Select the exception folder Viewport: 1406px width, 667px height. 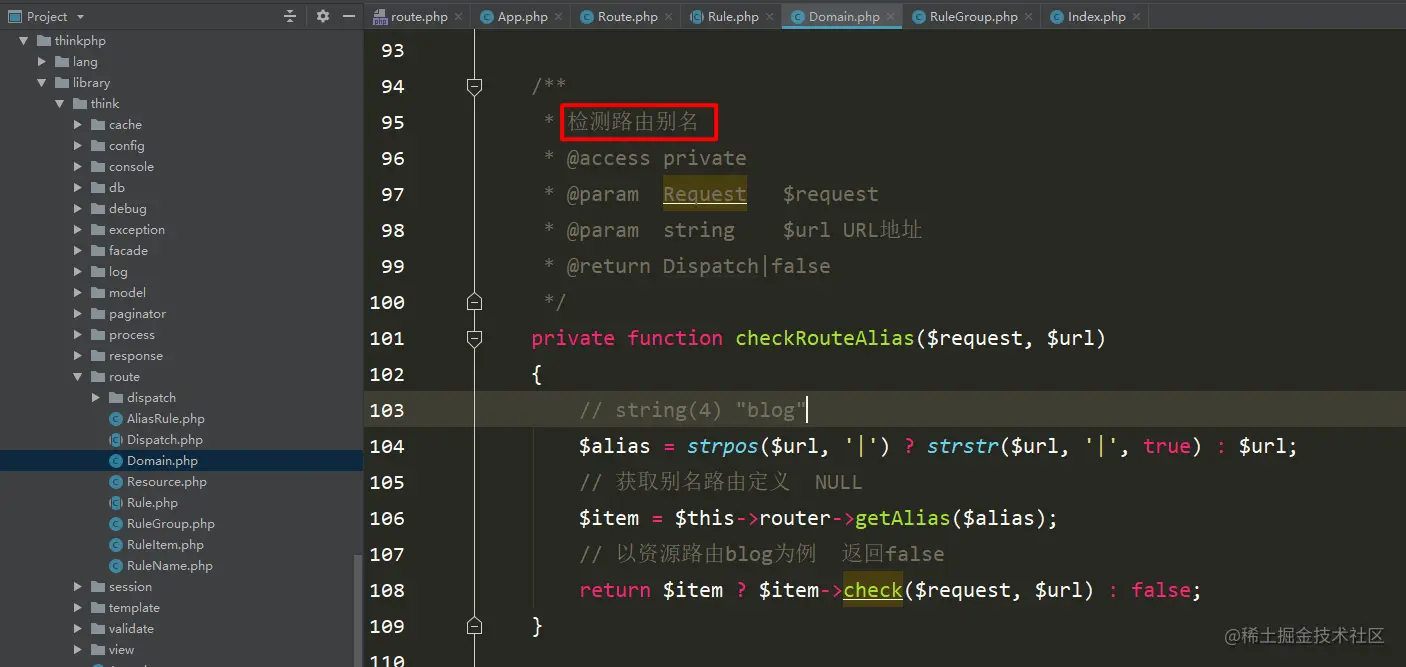click(x=137, y=230)
